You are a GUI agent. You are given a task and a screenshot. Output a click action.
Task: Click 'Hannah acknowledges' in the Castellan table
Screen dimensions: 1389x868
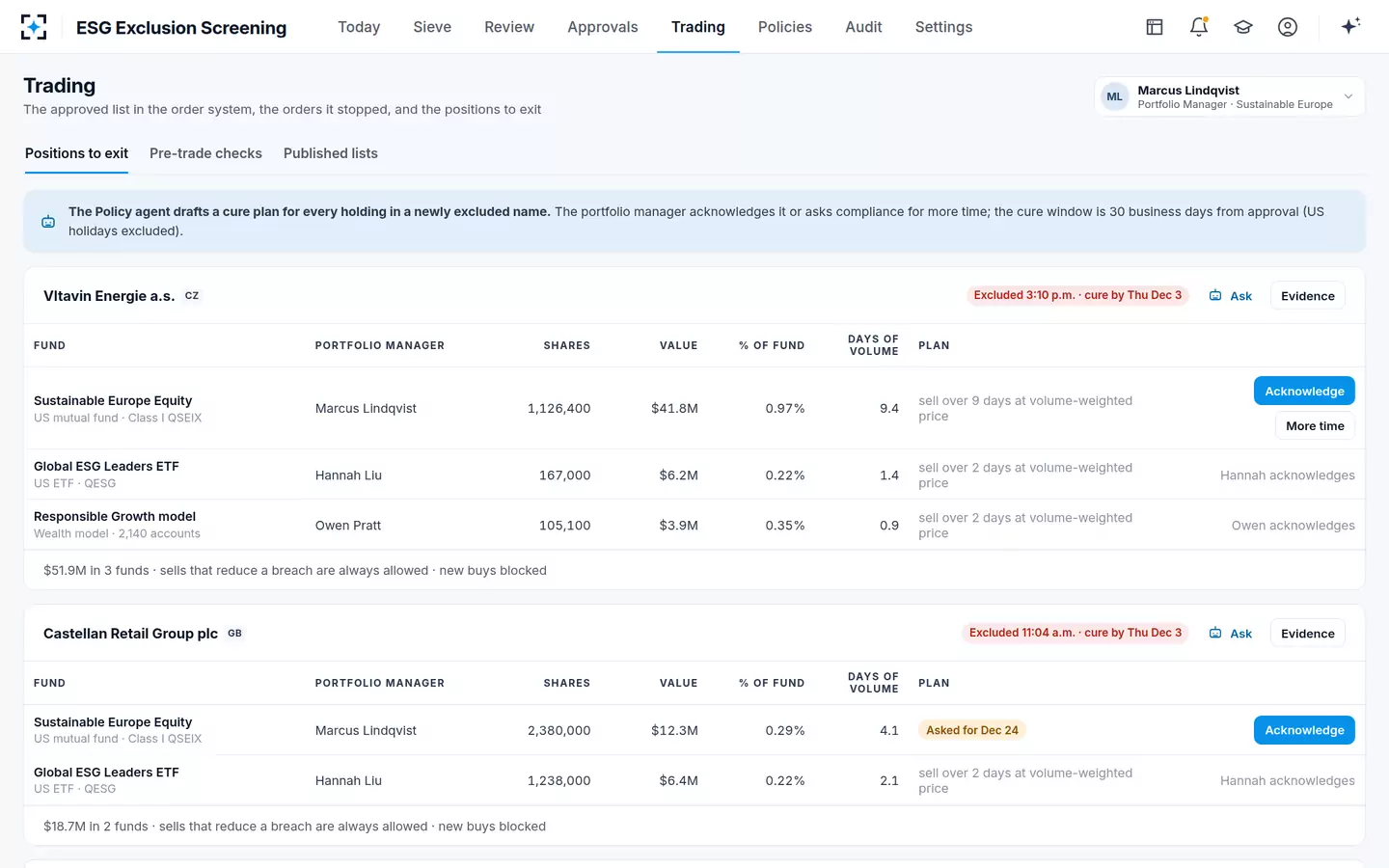[x=1287, y=781]
